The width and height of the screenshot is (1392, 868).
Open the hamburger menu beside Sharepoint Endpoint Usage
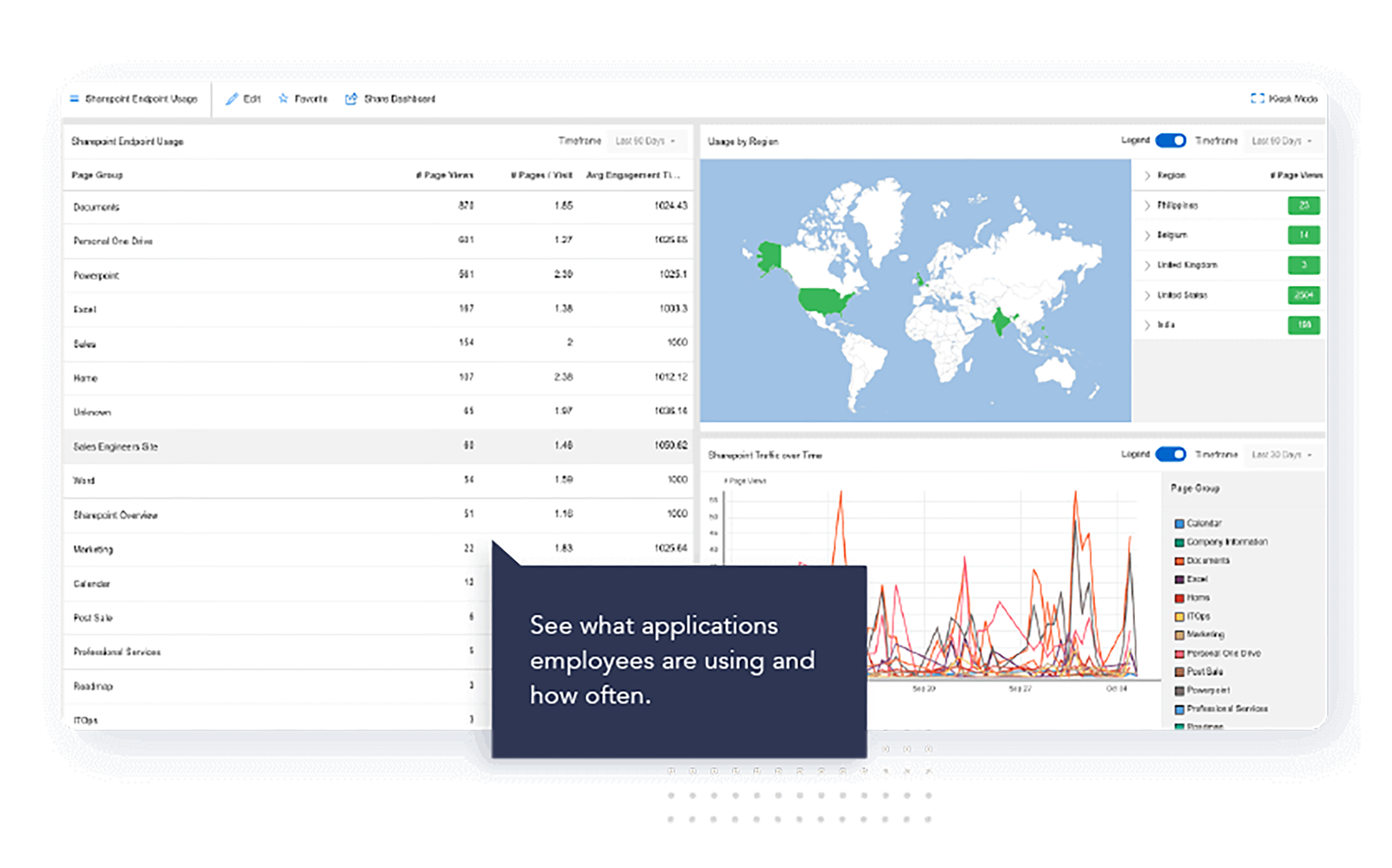coord(74,99)
